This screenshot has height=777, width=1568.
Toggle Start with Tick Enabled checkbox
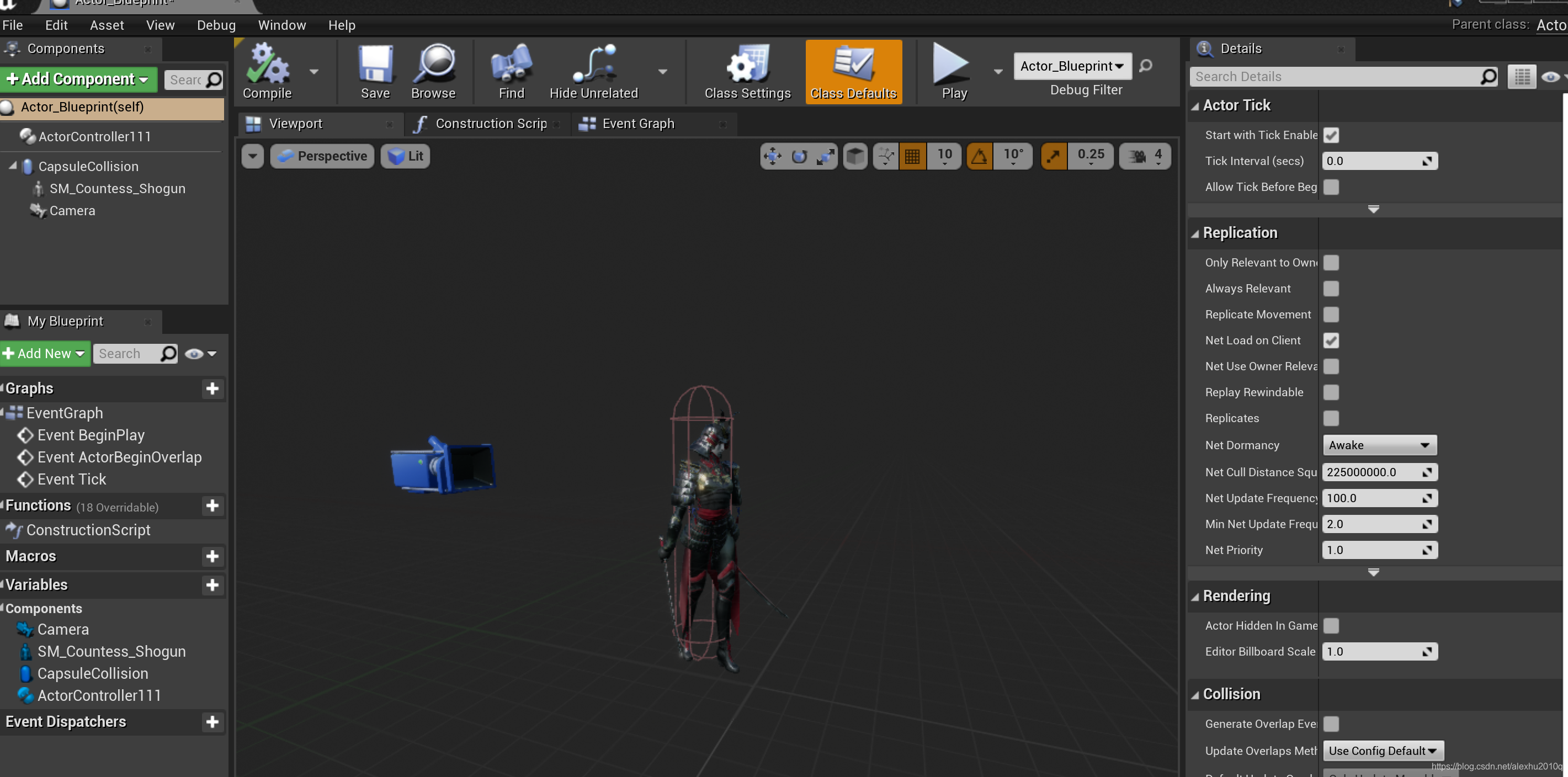pos(1331,135)
